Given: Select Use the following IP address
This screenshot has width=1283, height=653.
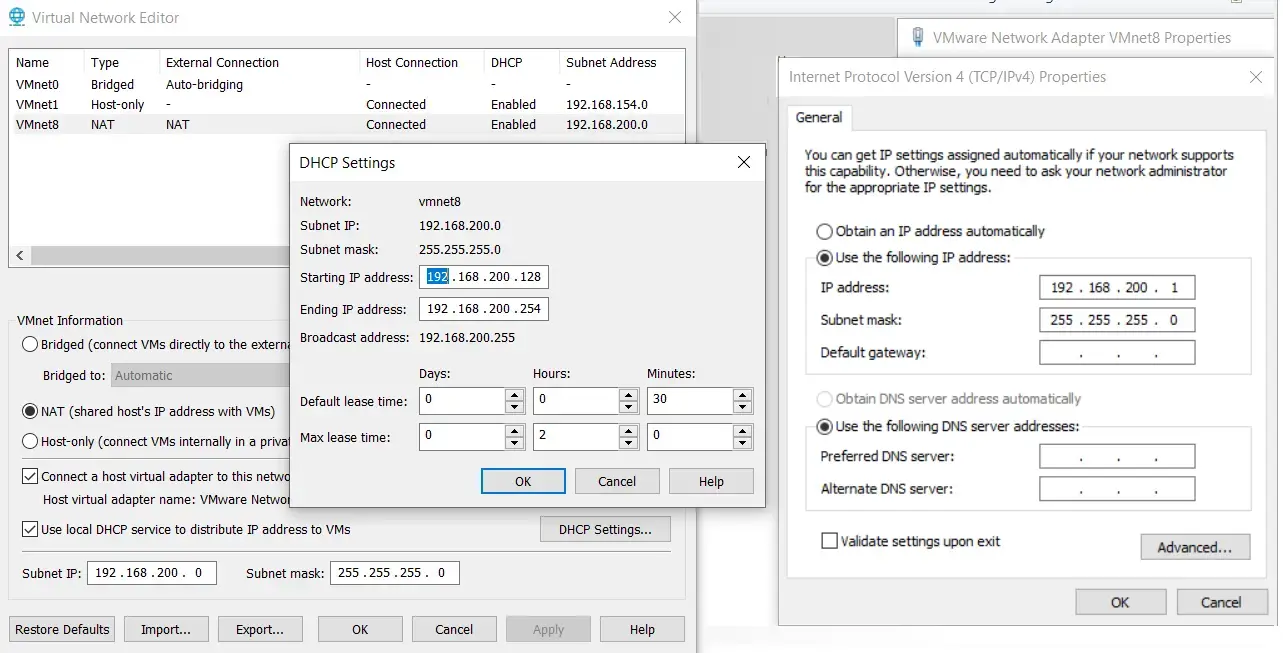Looking at the screenshot, I should pos(825,257).
